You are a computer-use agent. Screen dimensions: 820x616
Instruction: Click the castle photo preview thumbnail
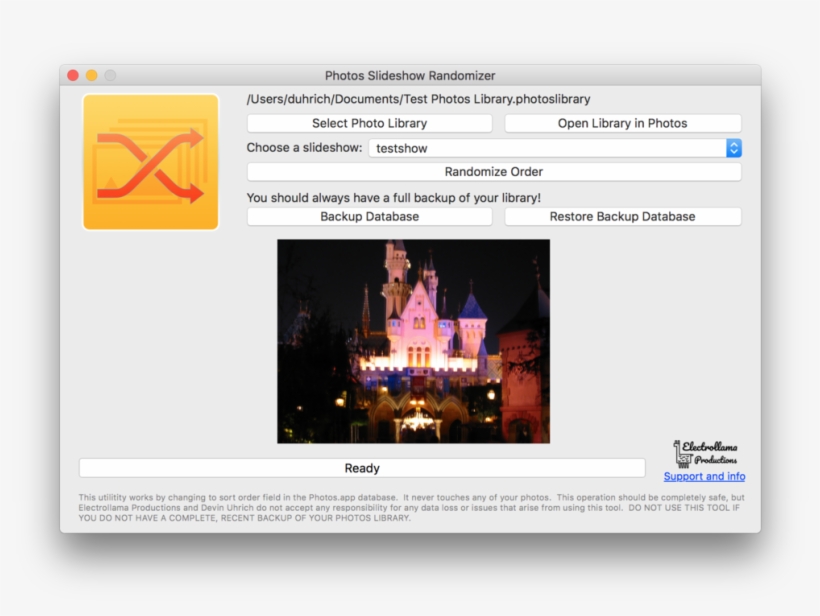click(x=413, y=341)
